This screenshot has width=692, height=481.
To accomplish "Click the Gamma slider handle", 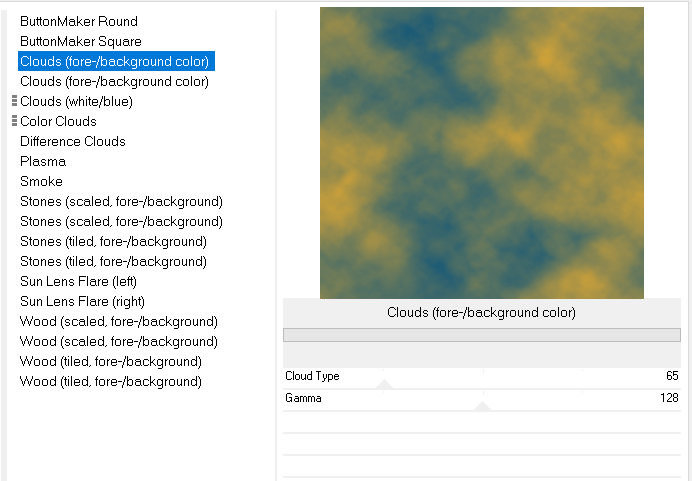I will click(482, 406).
